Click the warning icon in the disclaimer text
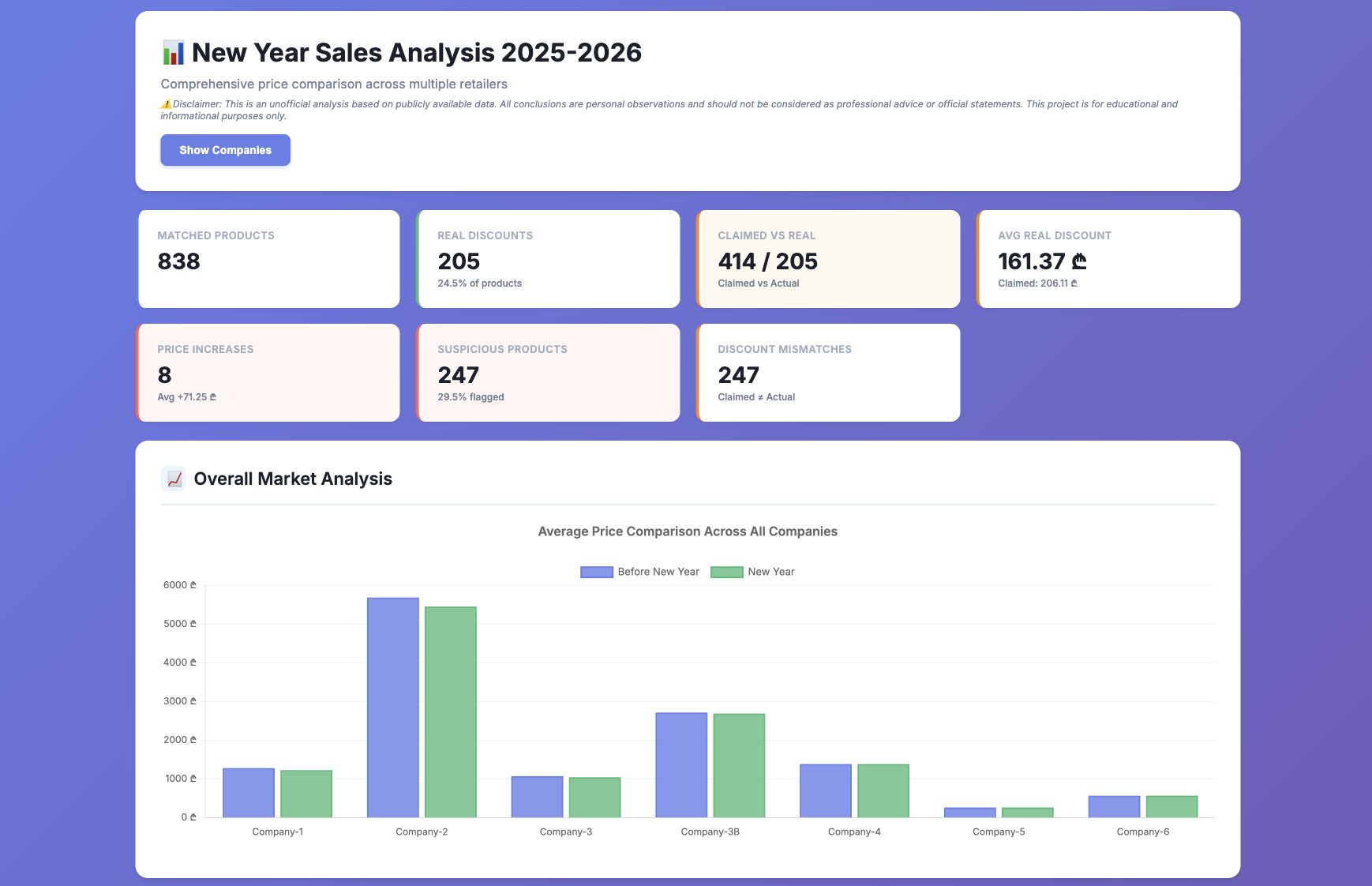Viewport: 1372px width, 886px height. [167, 103]
